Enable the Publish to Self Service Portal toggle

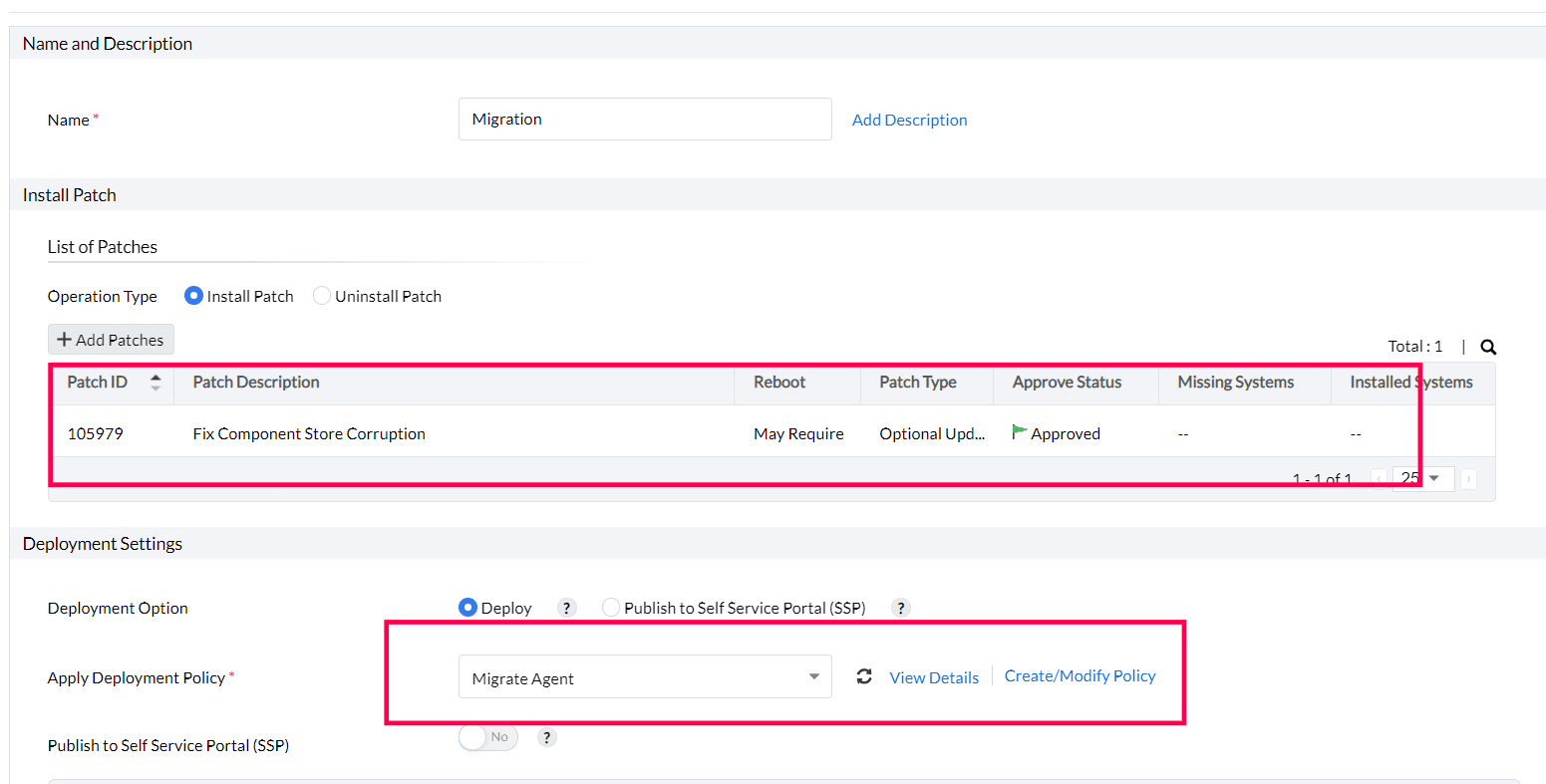point(487,738)
